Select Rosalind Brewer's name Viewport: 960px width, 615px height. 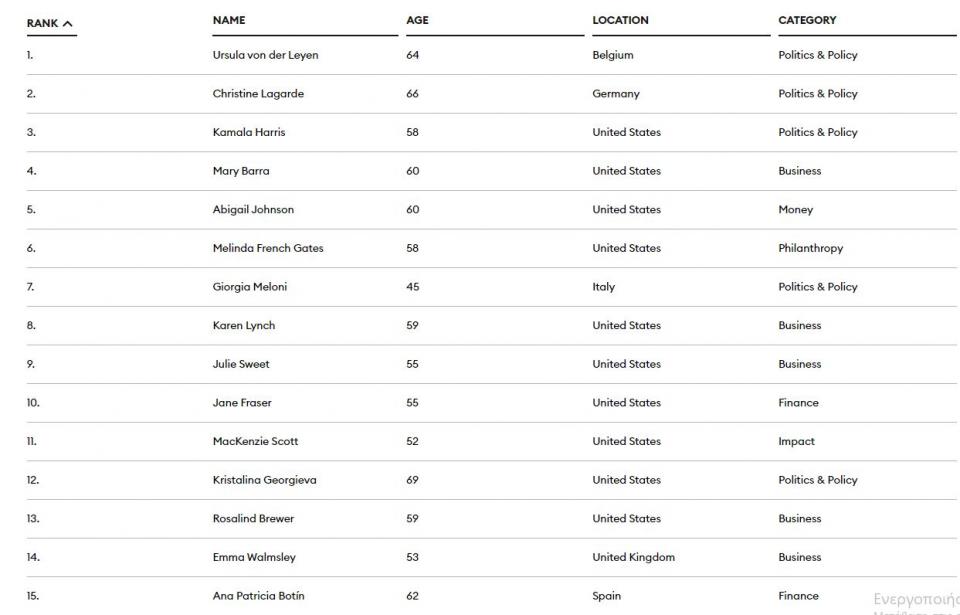click(x=253, y=519)
